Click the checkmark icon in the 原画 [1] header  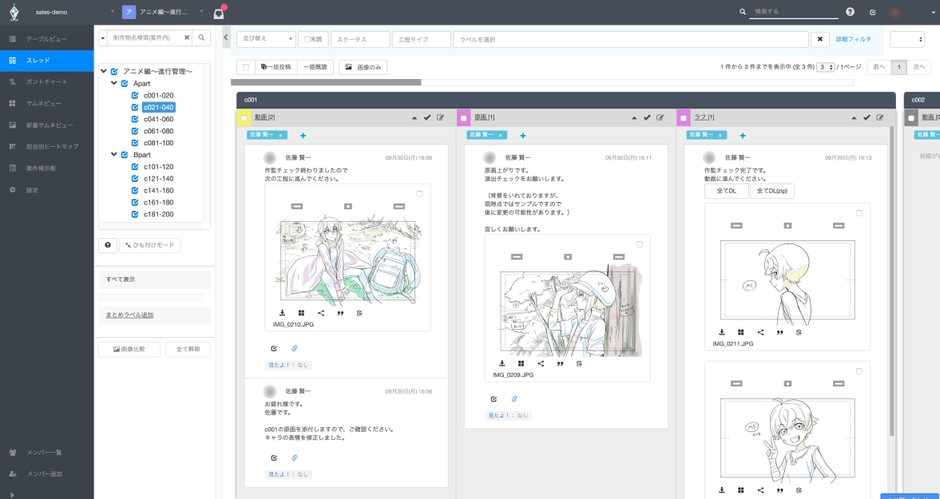[x=647, y=118]
